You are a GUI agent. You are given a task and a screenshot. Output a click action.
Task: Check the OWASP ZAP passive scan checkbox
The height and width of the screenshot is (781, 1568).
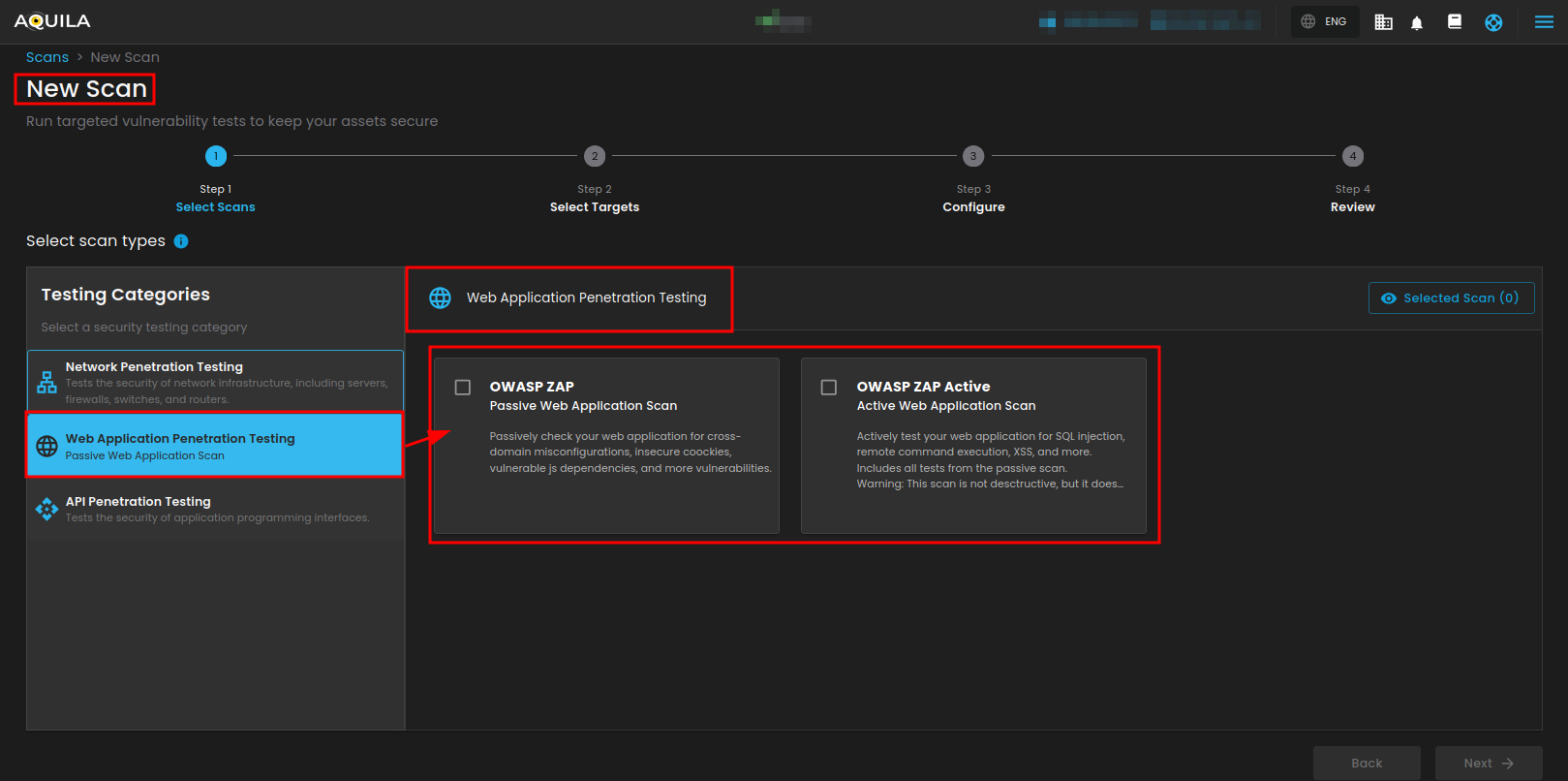463,388
